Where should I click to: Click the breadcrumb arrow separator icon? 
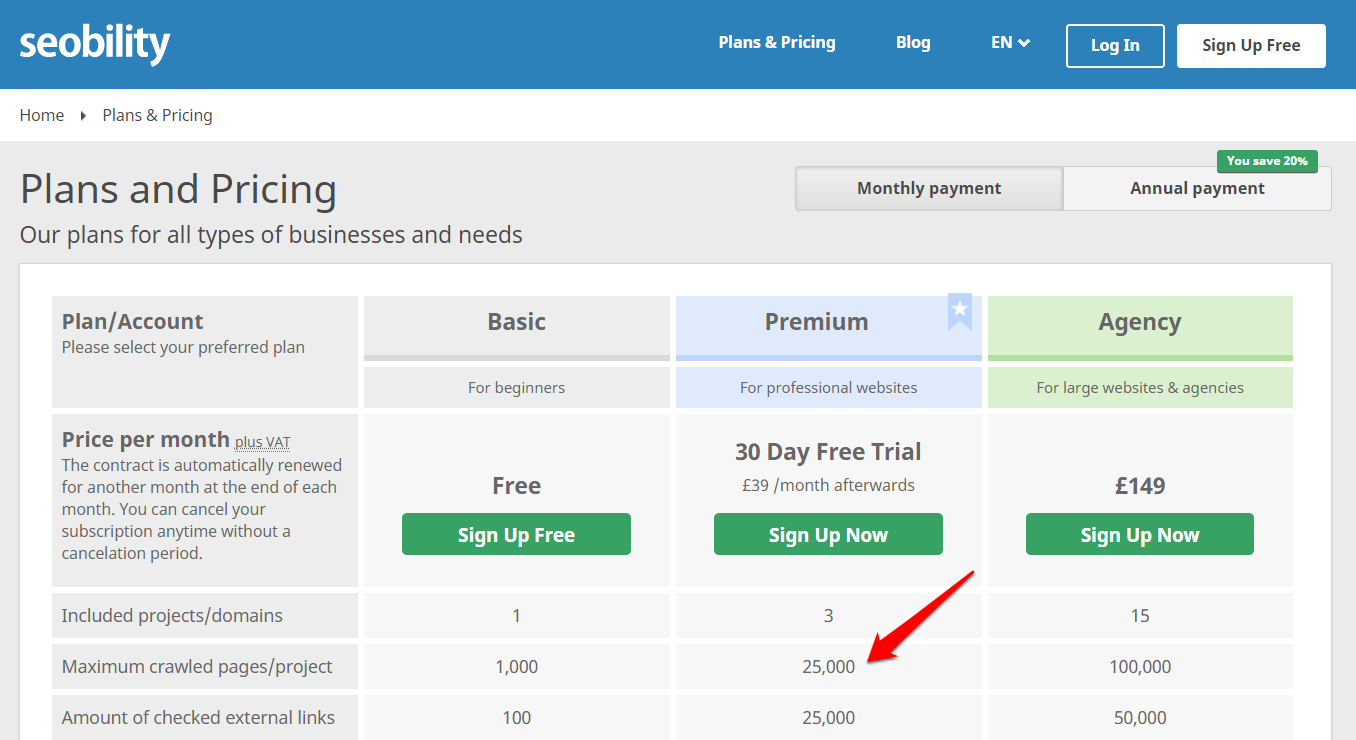coord(83,116)
